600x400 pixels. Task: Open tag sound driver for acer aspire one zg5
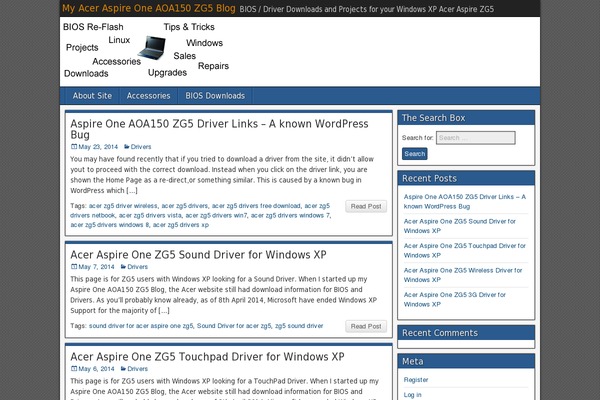coord(141,326)
